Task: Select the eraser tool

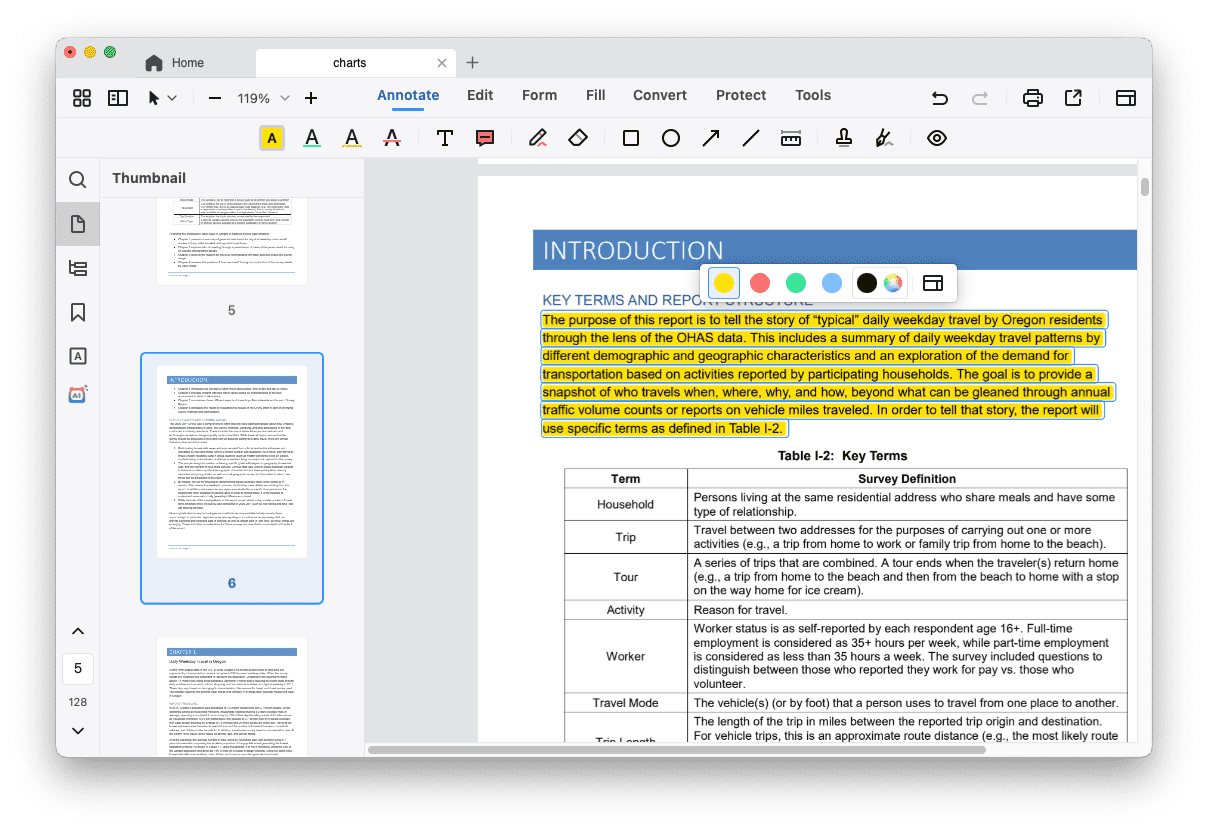Action: [578, 138]
